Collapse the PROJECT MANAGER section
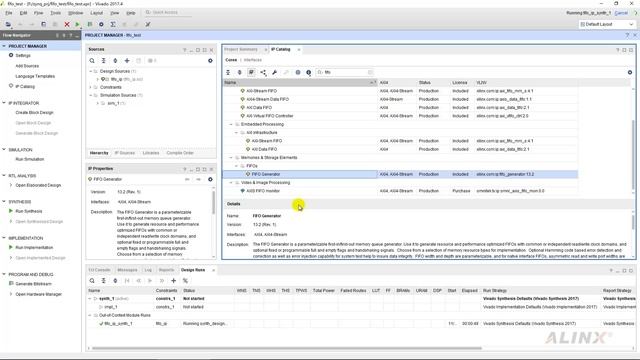The width and height of the screenshot is (640, 360). tap(4, 46)
